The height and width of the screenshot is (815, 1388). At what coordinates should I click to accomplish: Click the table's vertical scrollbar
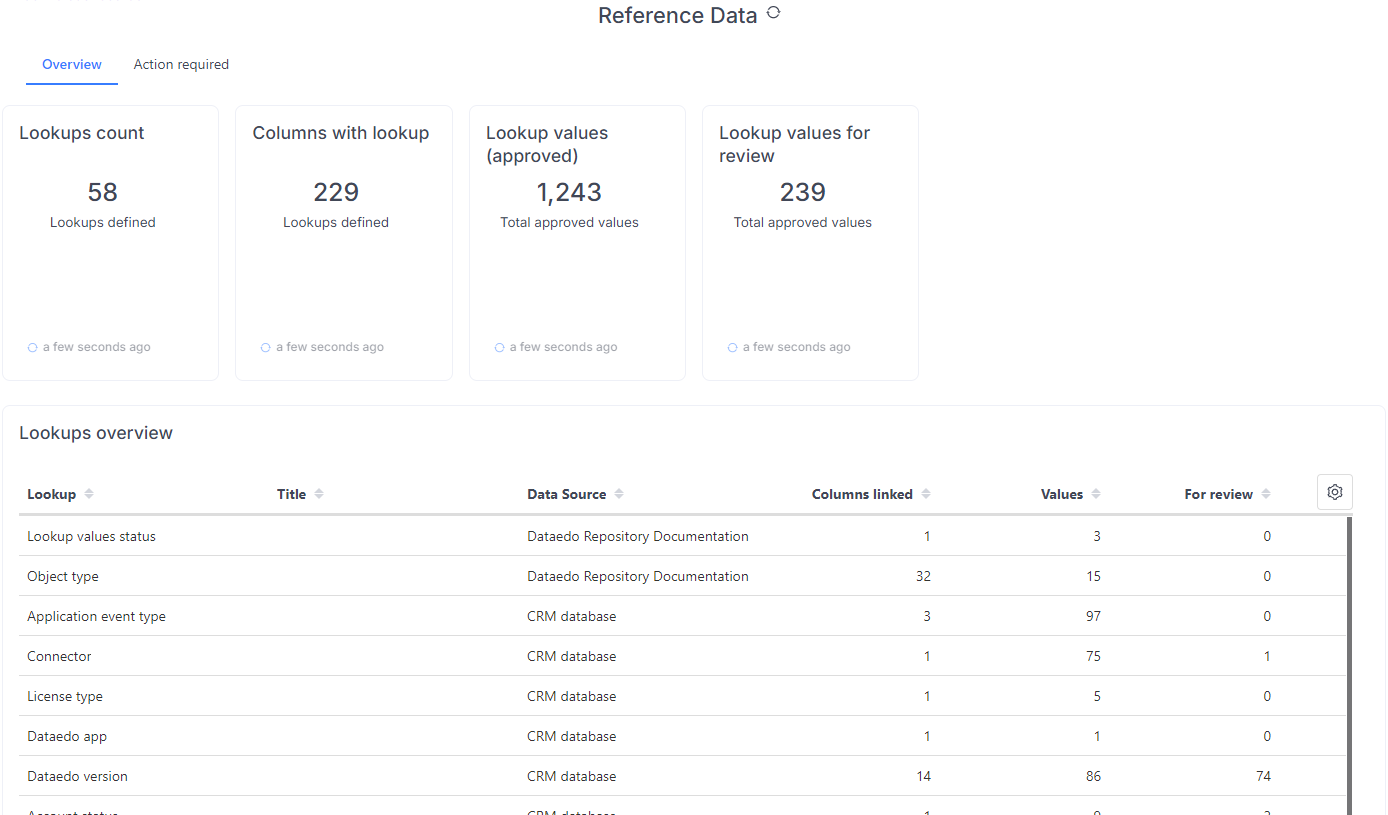click(1349, 665)
